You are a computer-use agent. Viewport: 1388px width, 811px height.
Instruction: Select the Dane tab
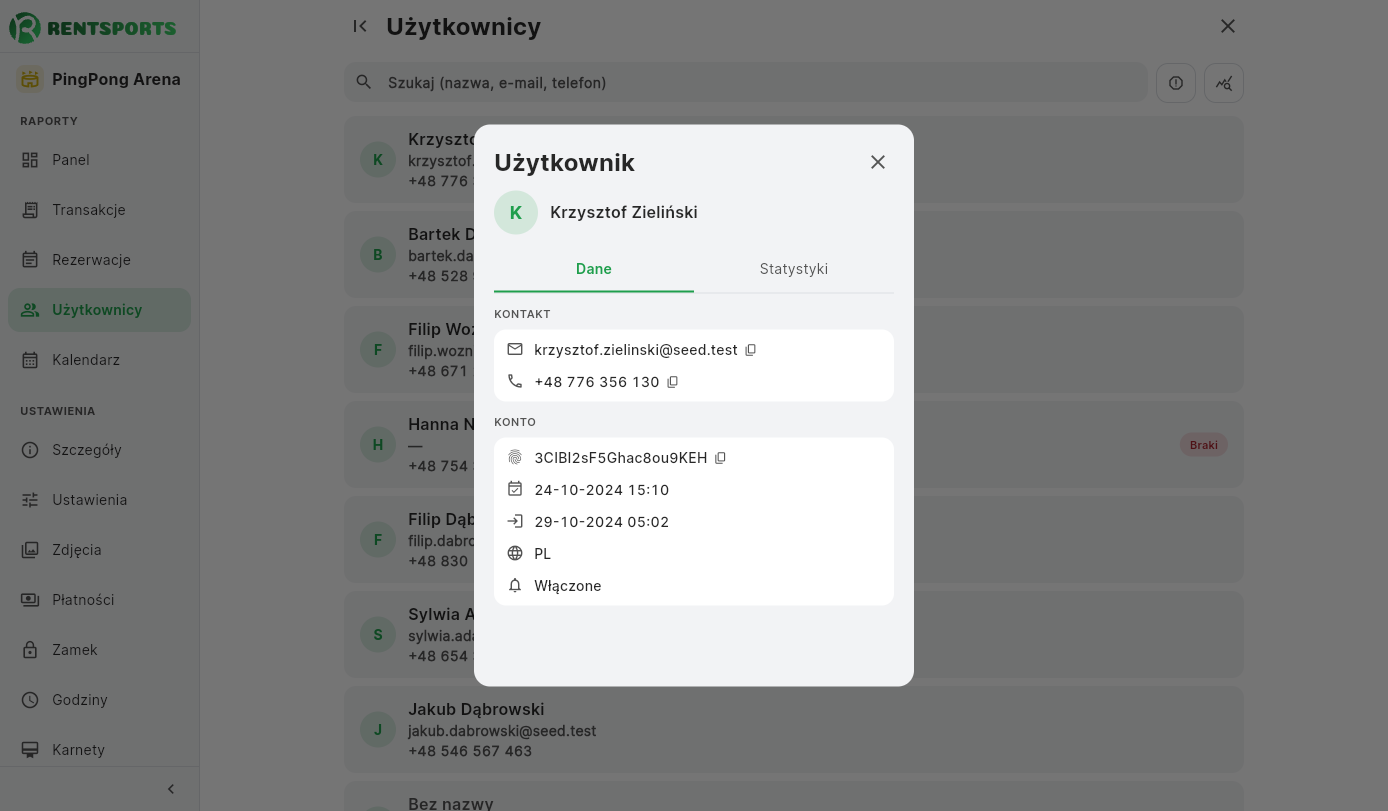pyautogui.click(x=594, y=269)
